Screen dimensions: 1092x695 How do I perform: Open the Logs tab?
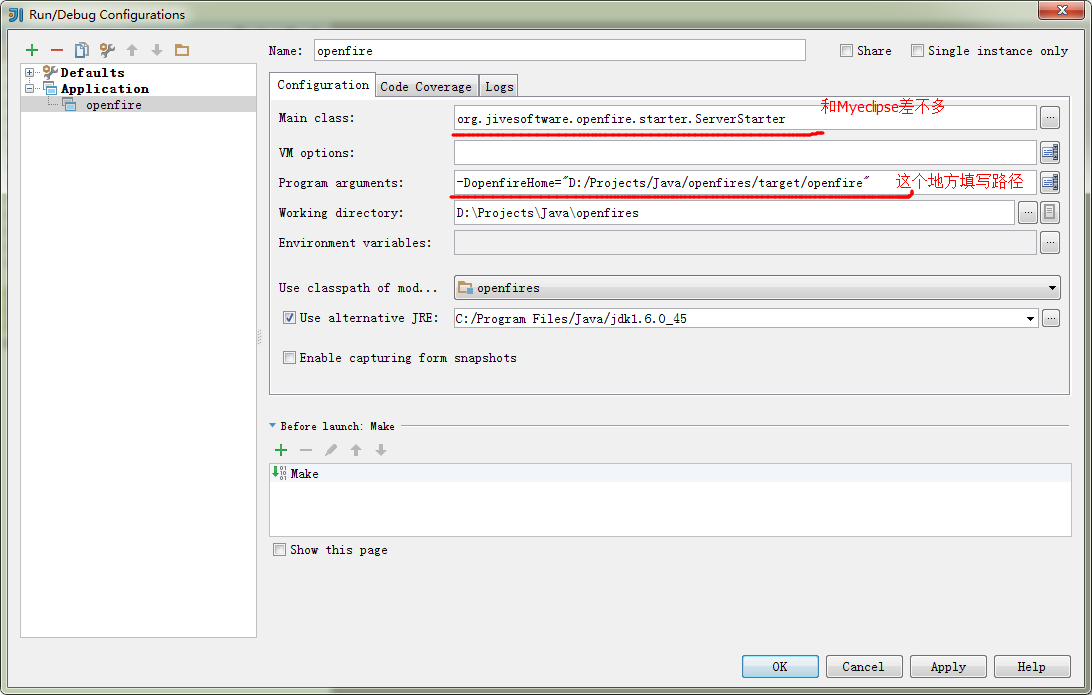coord(498,86)
